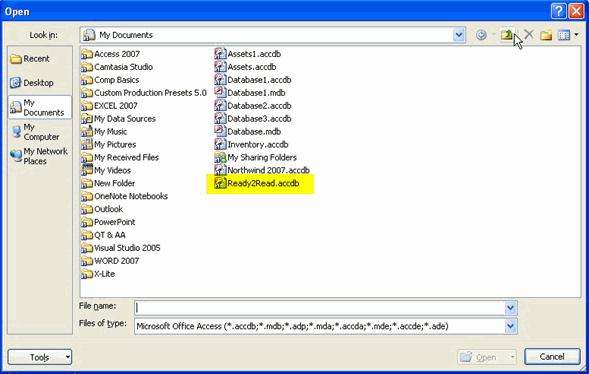Viewport: 589px width, 374px height.
Task: Select the Database3.accdb file
Action: (253, 119)
